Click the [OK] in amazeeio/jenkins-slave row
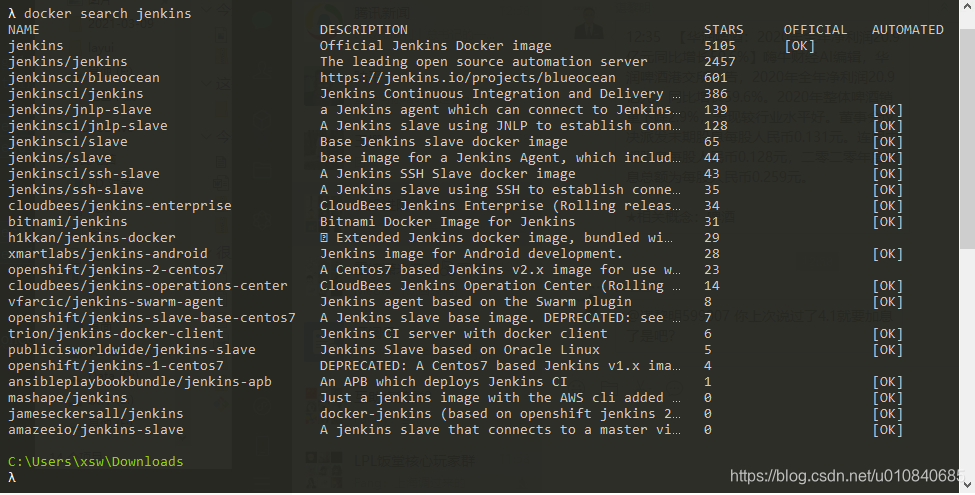Screen dimensions: 975x495 [x=887, y=430]
